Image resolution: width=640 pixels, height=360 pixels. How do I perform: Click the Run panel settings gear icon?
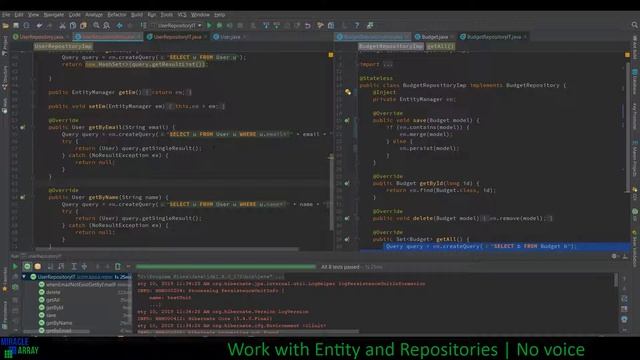(x=614, y=256)
